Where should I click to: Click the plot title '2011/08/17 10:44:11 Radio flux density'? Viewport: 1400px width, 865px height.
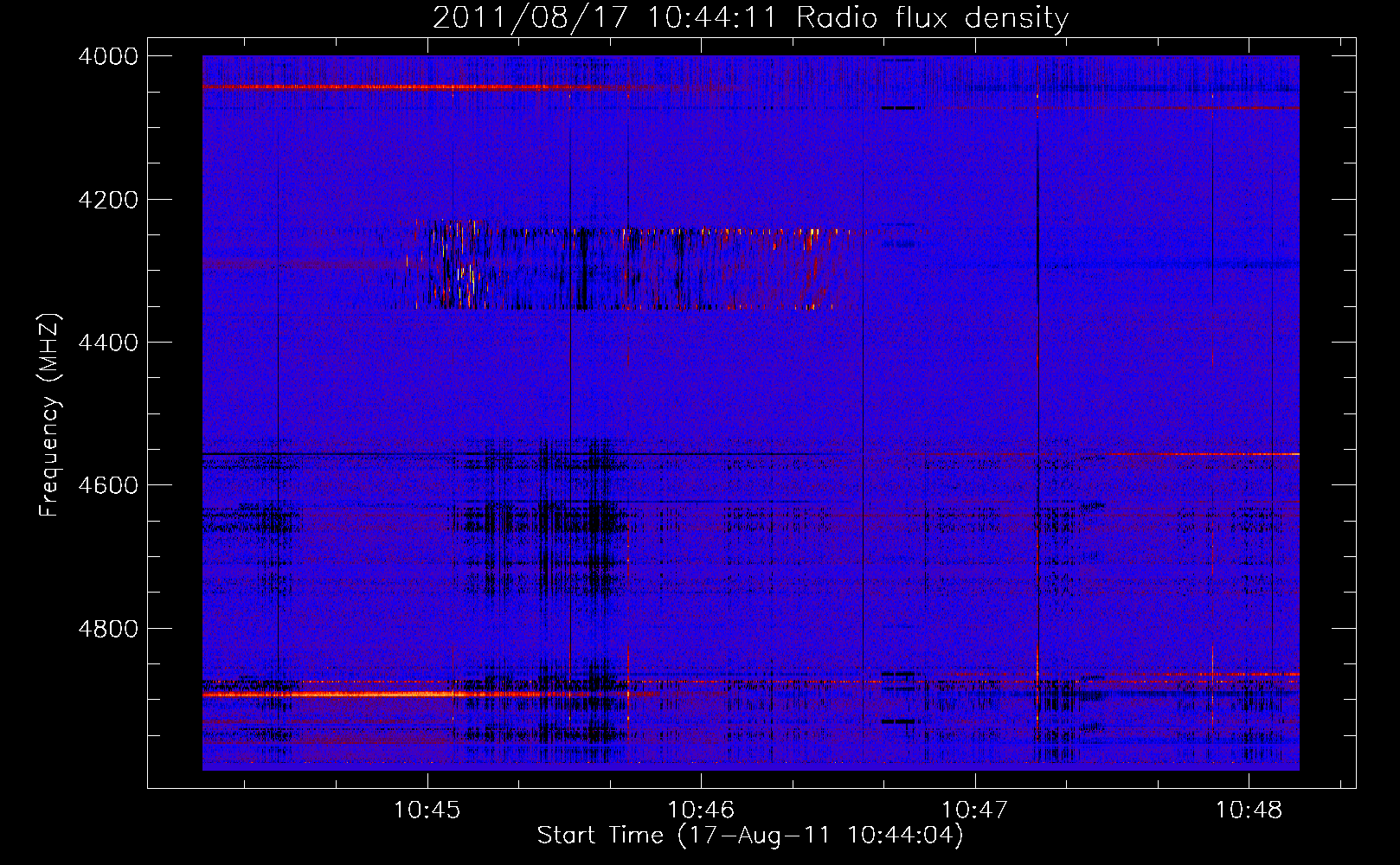coord(750,17)
